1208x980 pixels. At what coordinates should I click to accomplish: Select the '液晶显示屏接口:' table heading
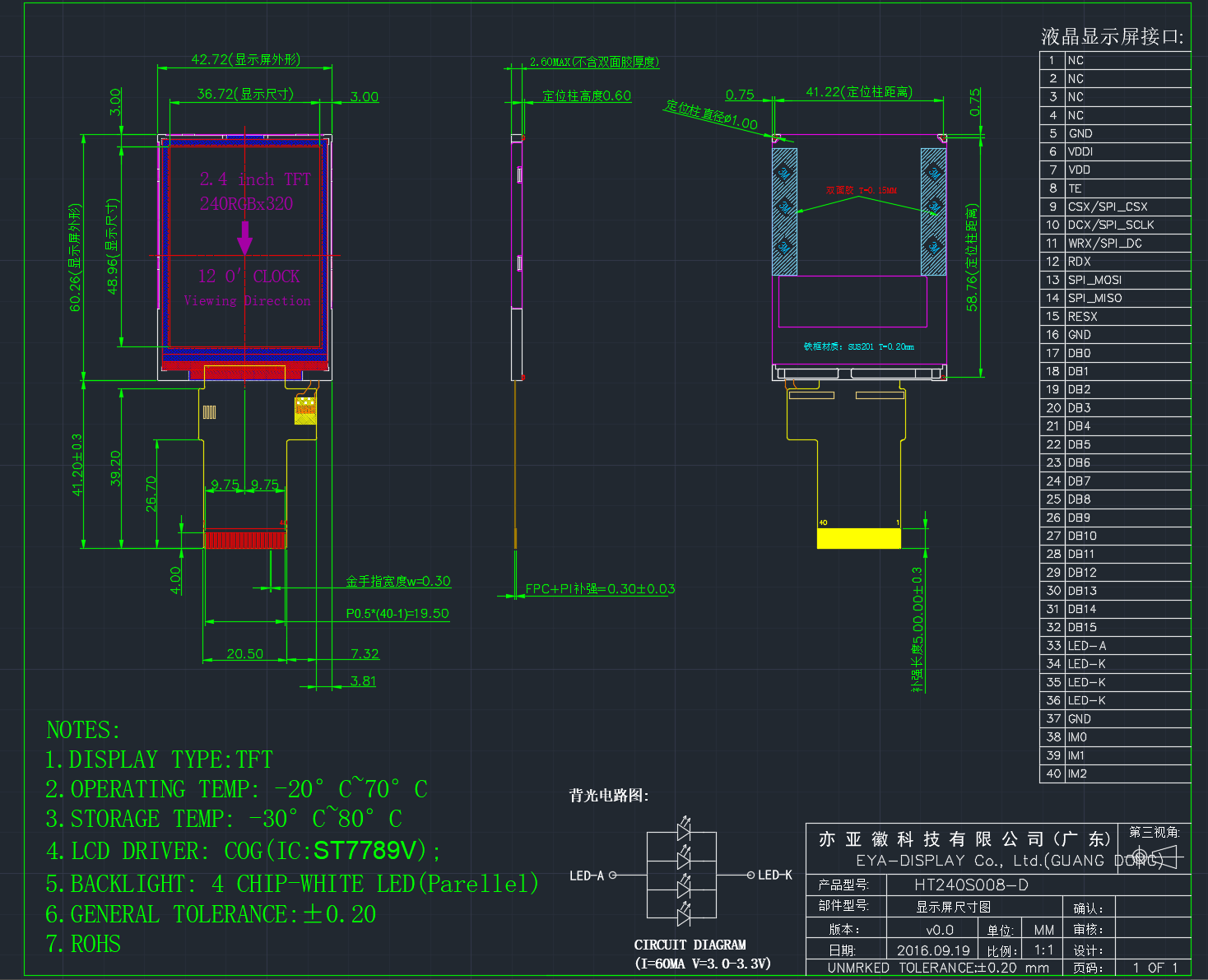1113,36
